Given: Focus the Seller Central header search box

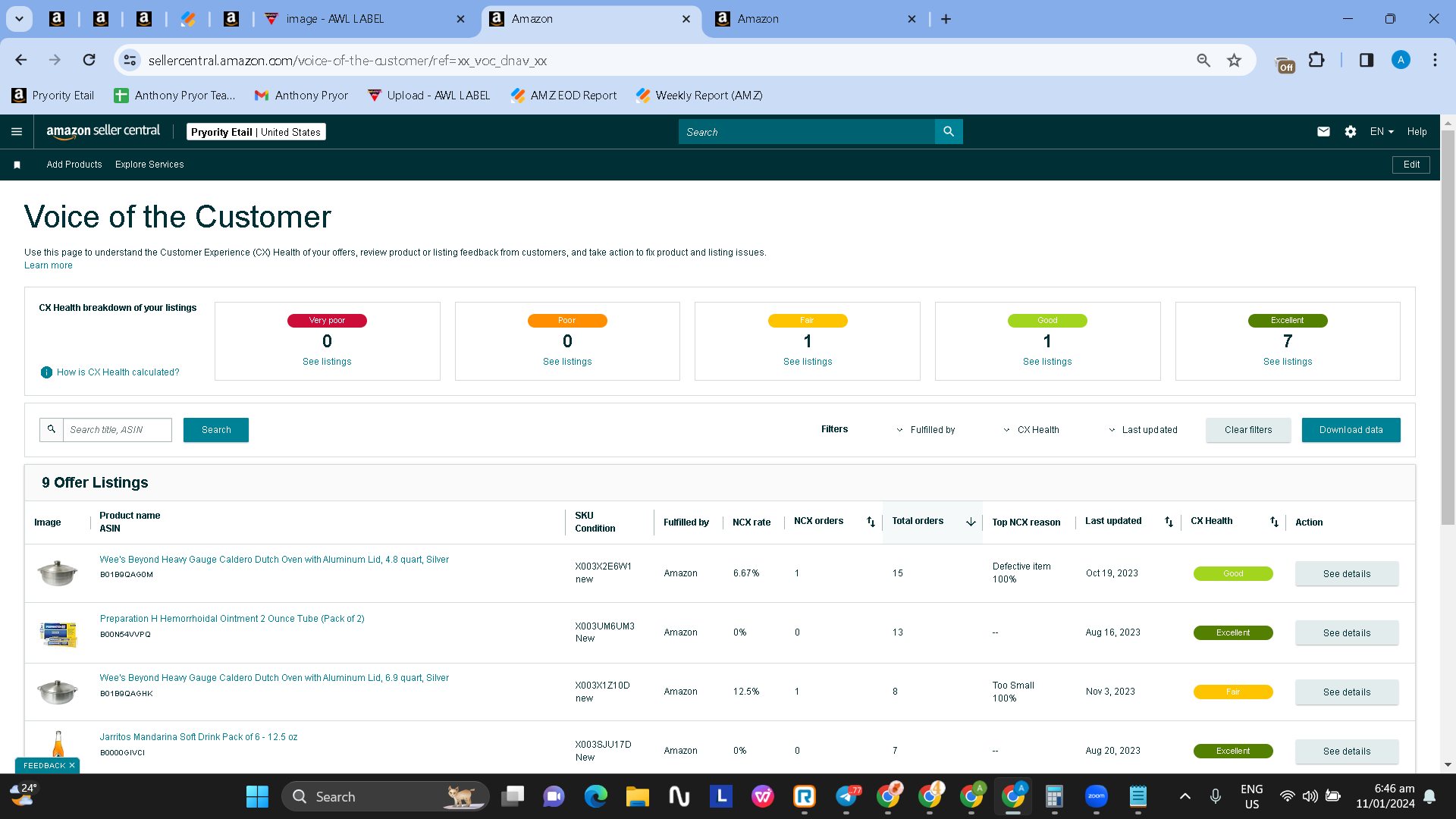Looking at the screenshot, I should coord(807,132).
